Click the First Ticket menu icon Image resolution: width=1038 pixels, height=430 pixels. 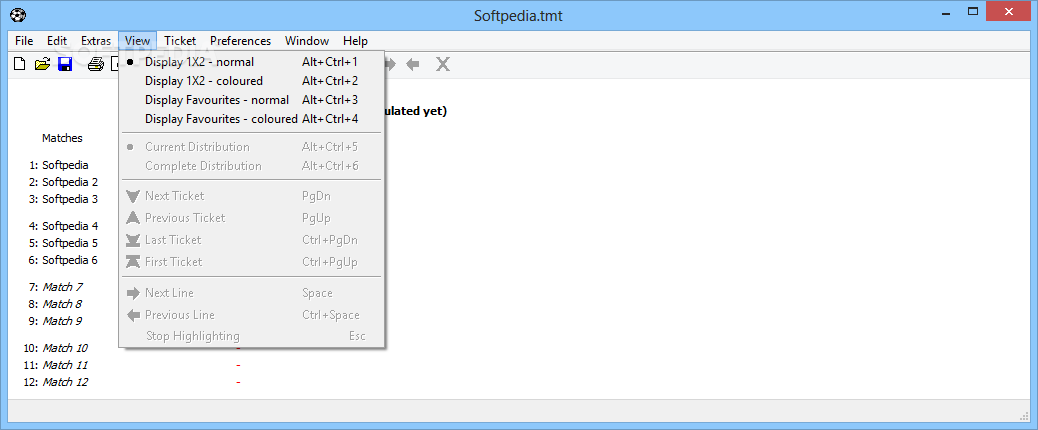pos(133,261)
